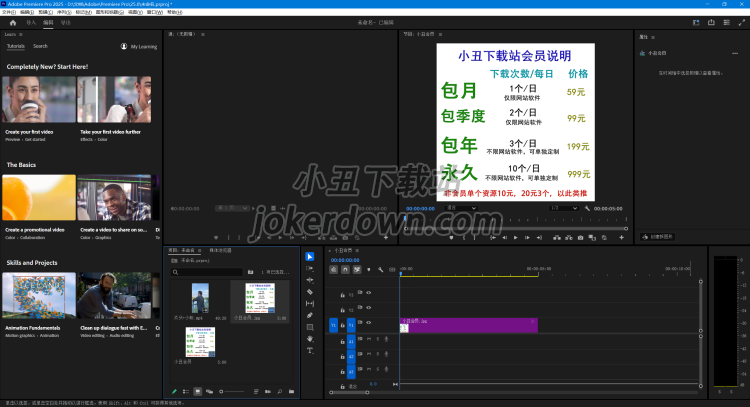Select the Pen tool
This screenshot has width=750, height=407.
coord(310,315)
